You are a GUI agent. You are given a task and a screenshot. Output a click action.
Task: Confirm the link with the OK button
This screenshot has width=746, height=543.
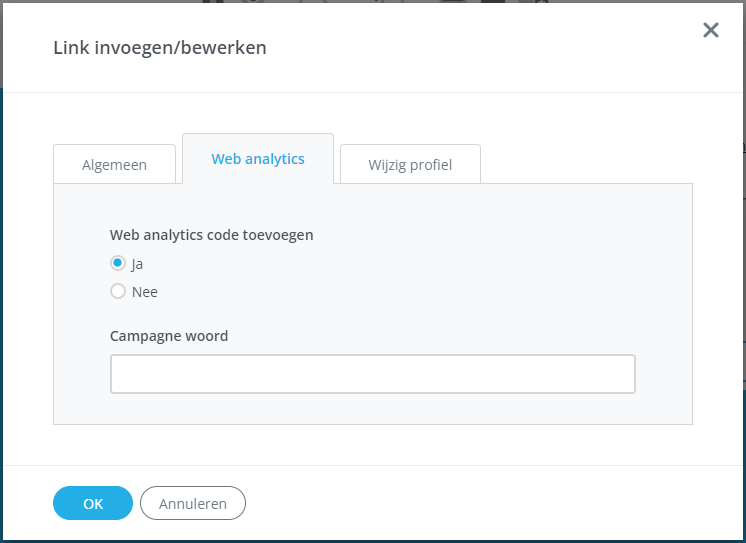pos(93,504)
